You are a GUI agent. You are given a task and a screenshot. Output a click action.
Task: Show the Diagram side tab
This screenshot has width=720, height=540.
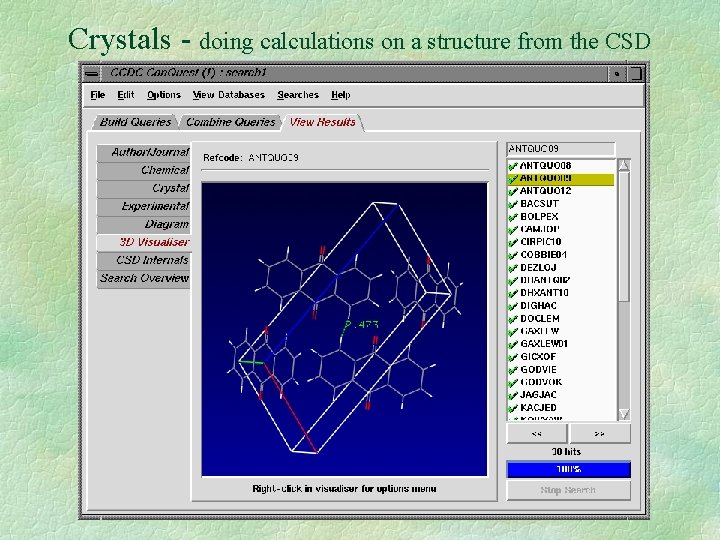click(144, 224)
